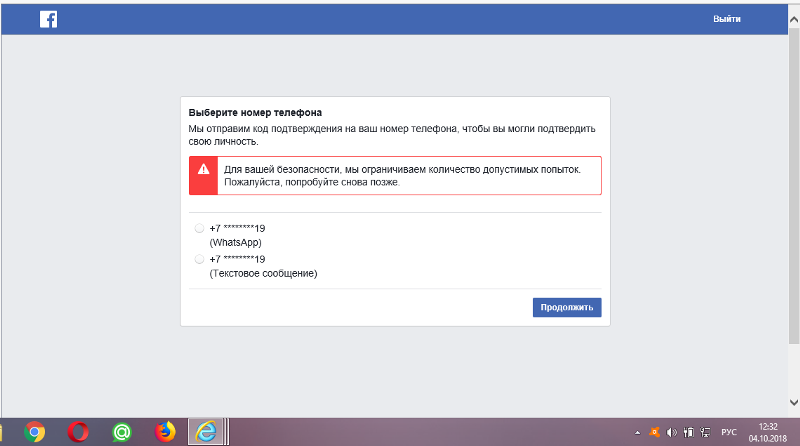Click the Выберите номер телефона heading
This screenshot has height=446, width=800.
(x=255, y=113)
